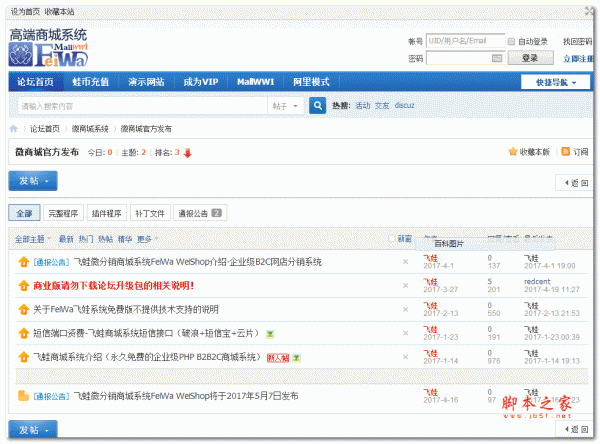Click last poster redcent link
Image resolution: width=600 pixels, height=444 pixels.
pyautogui.click(x=537, y=281)
